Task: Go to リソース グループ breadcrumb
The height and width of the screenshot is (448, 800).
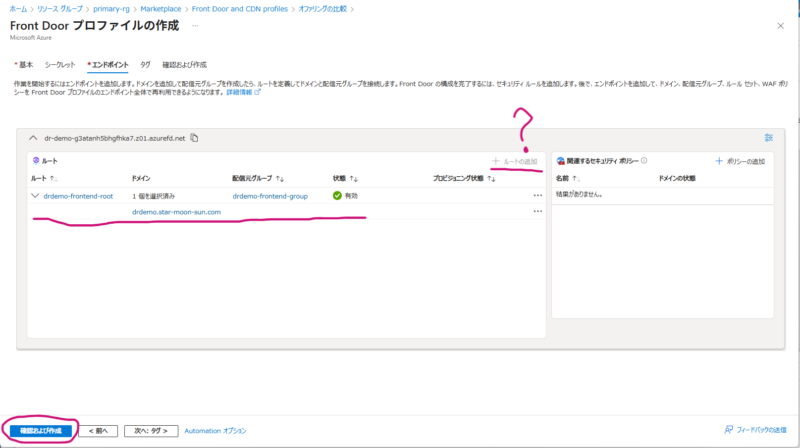Action: tap(60, 9)
